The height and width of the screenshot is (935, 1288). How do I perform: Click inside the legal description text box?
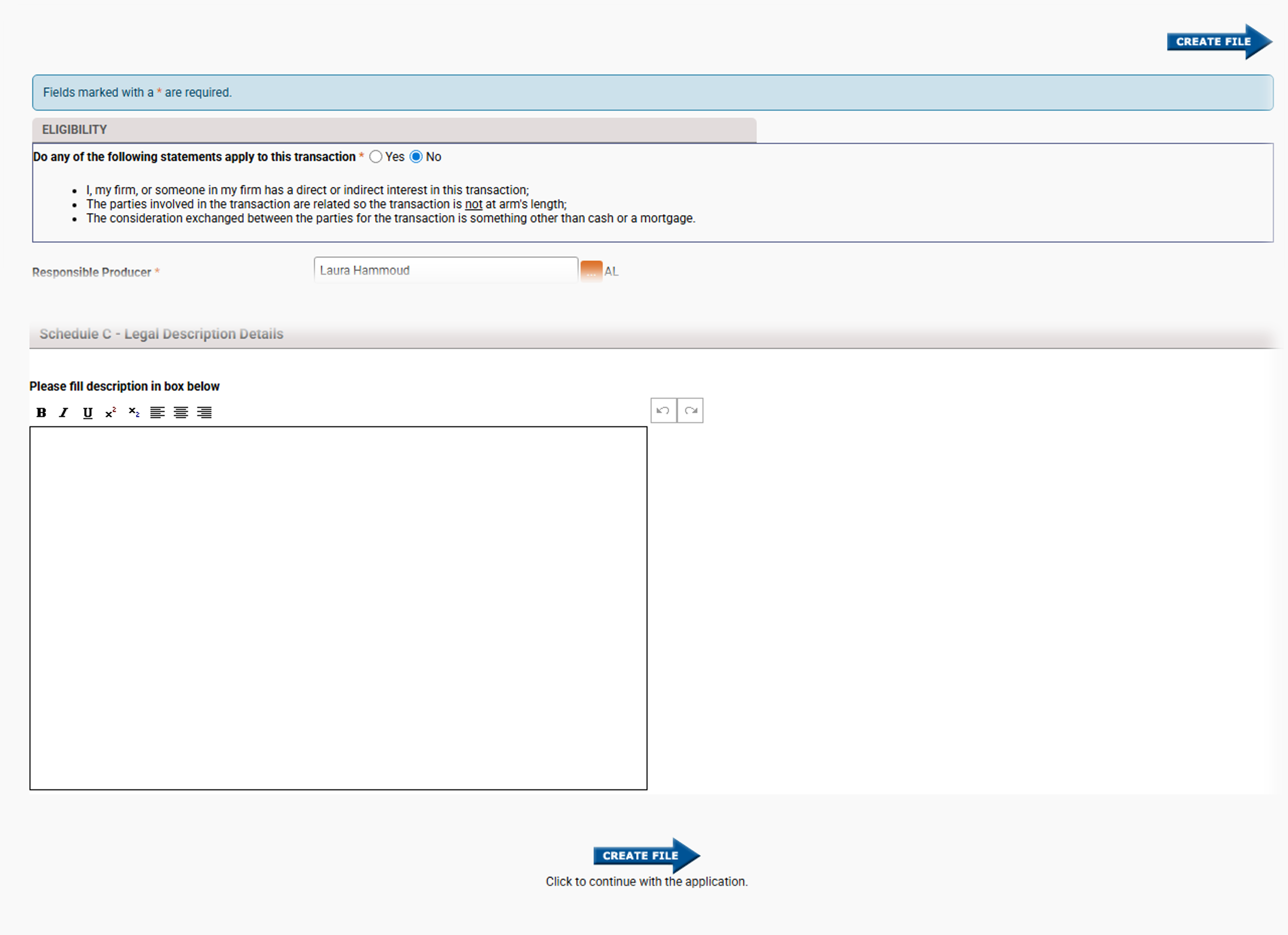pos(339,608)
